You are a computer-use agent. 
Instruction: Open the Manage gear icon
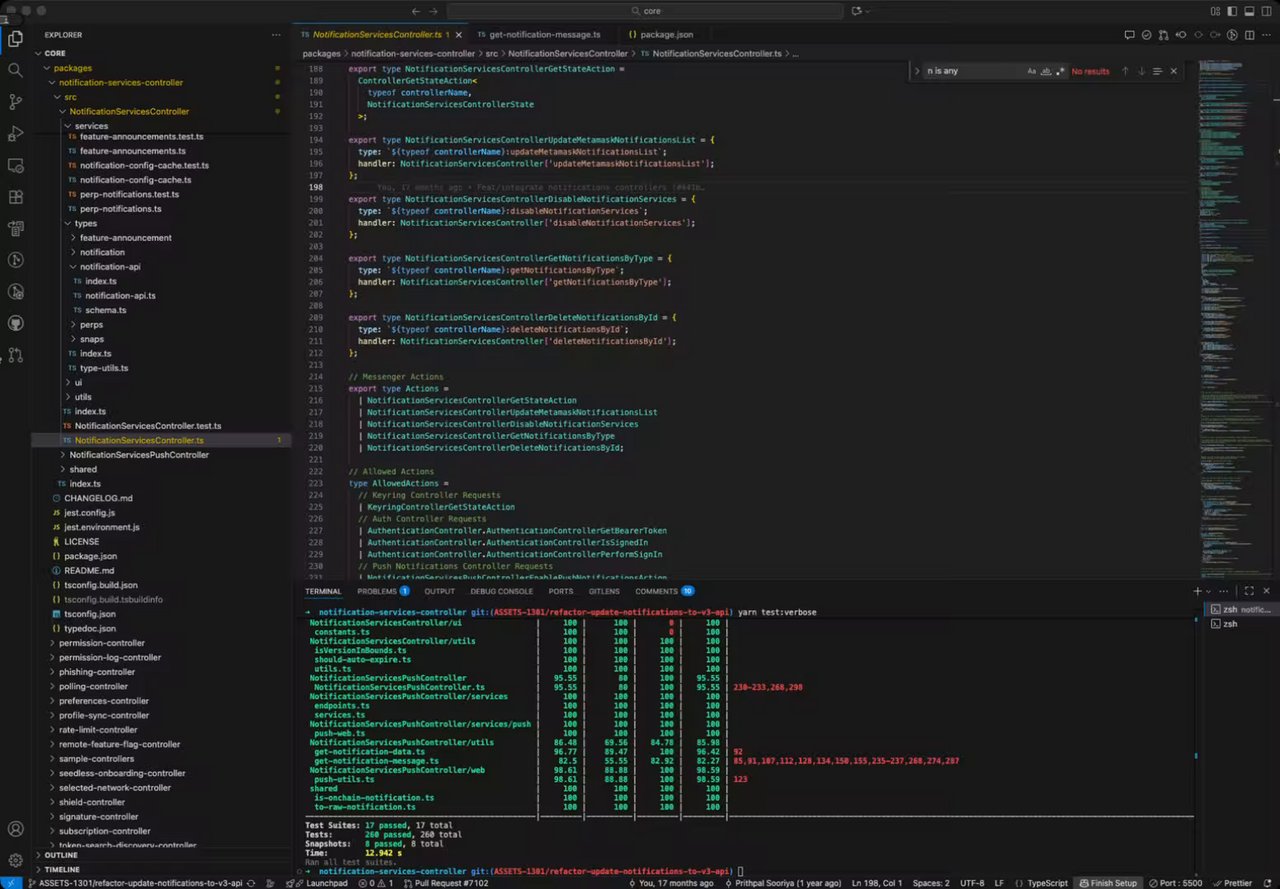(x=15, y=860)
